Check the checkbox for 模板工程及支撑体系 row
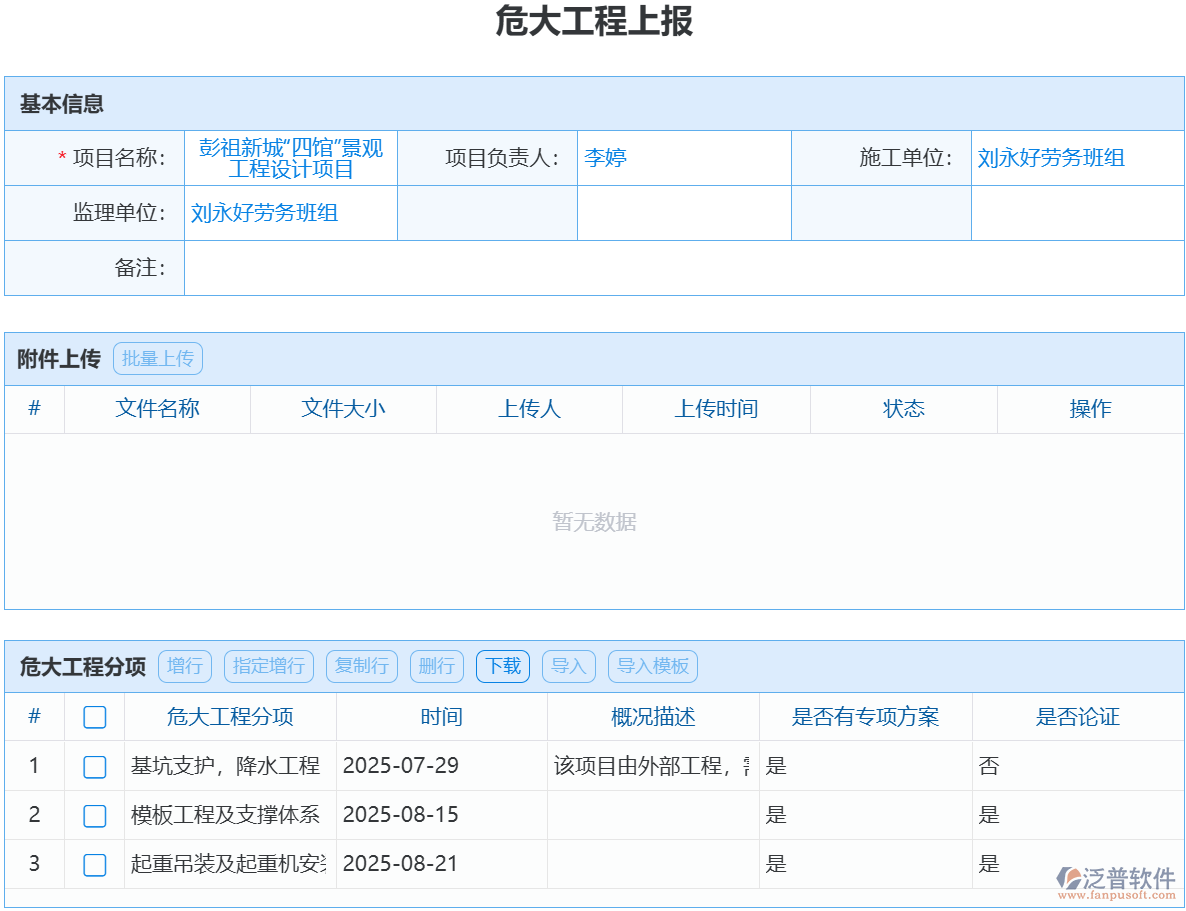Viewport: 1186px width, 911px height. 94,815
